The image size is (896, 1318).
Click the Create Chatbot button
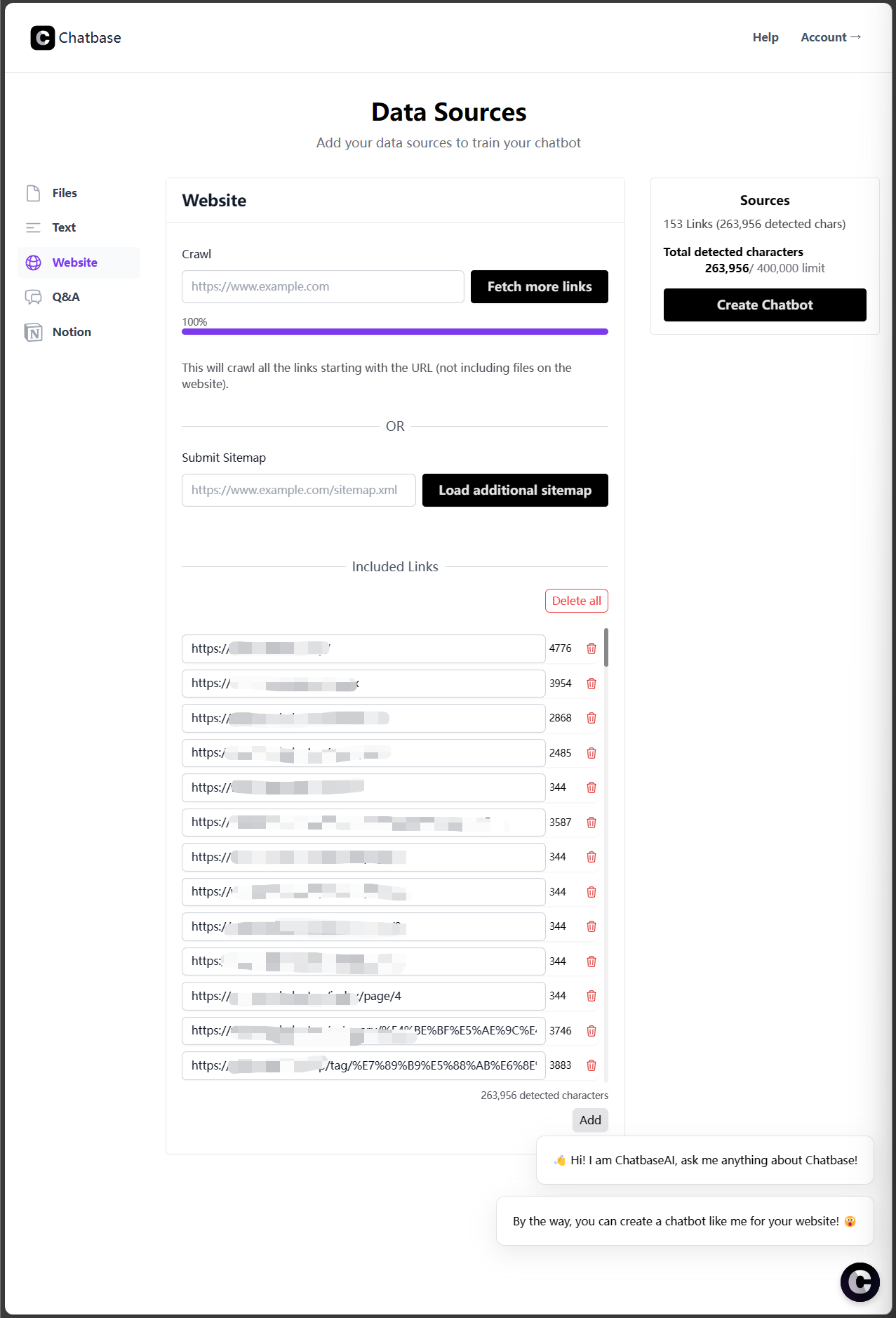[764, 305]
